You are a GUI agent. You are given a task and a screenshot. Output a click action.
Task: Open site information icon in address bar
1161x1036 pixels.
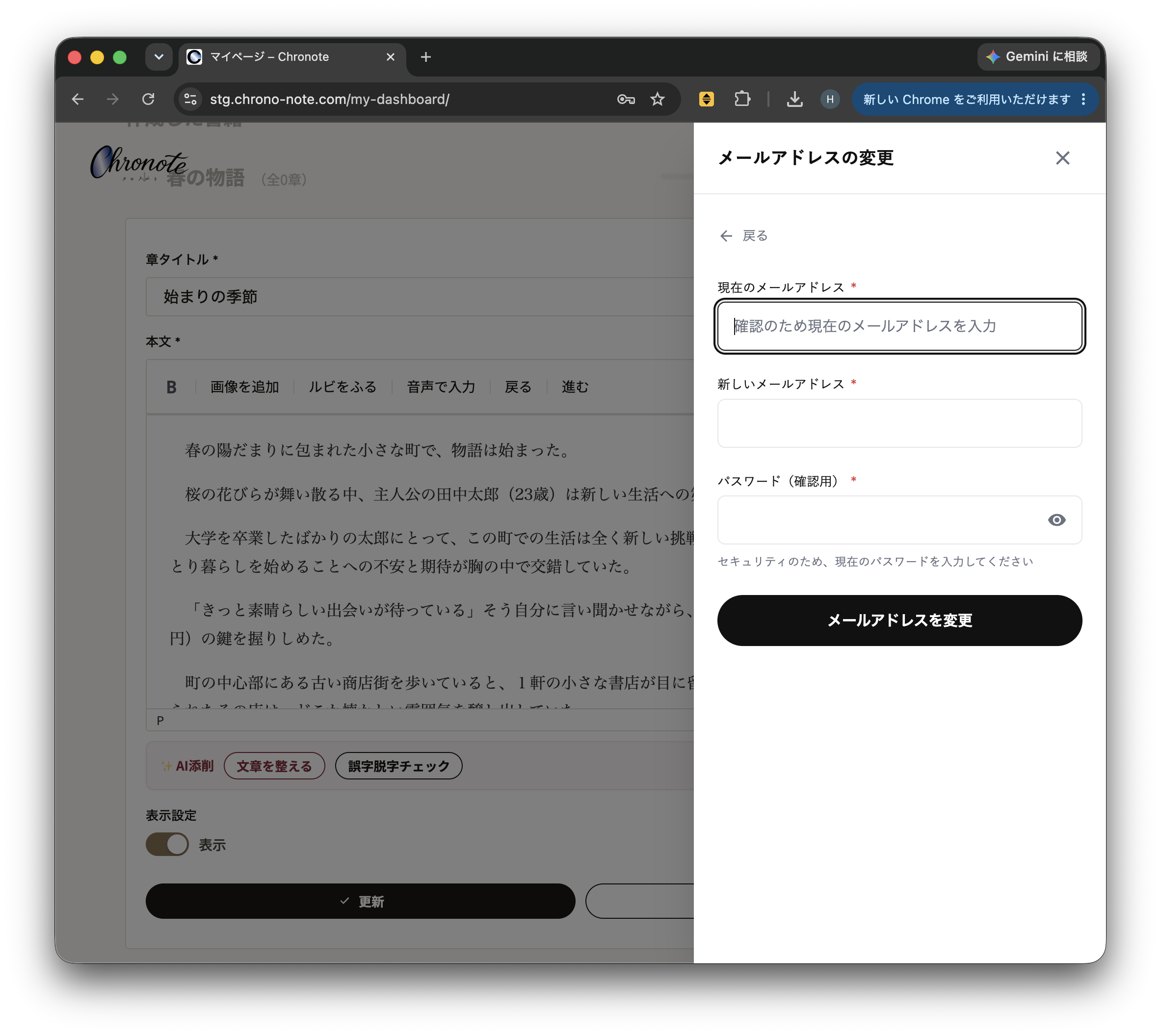point(190,99)
